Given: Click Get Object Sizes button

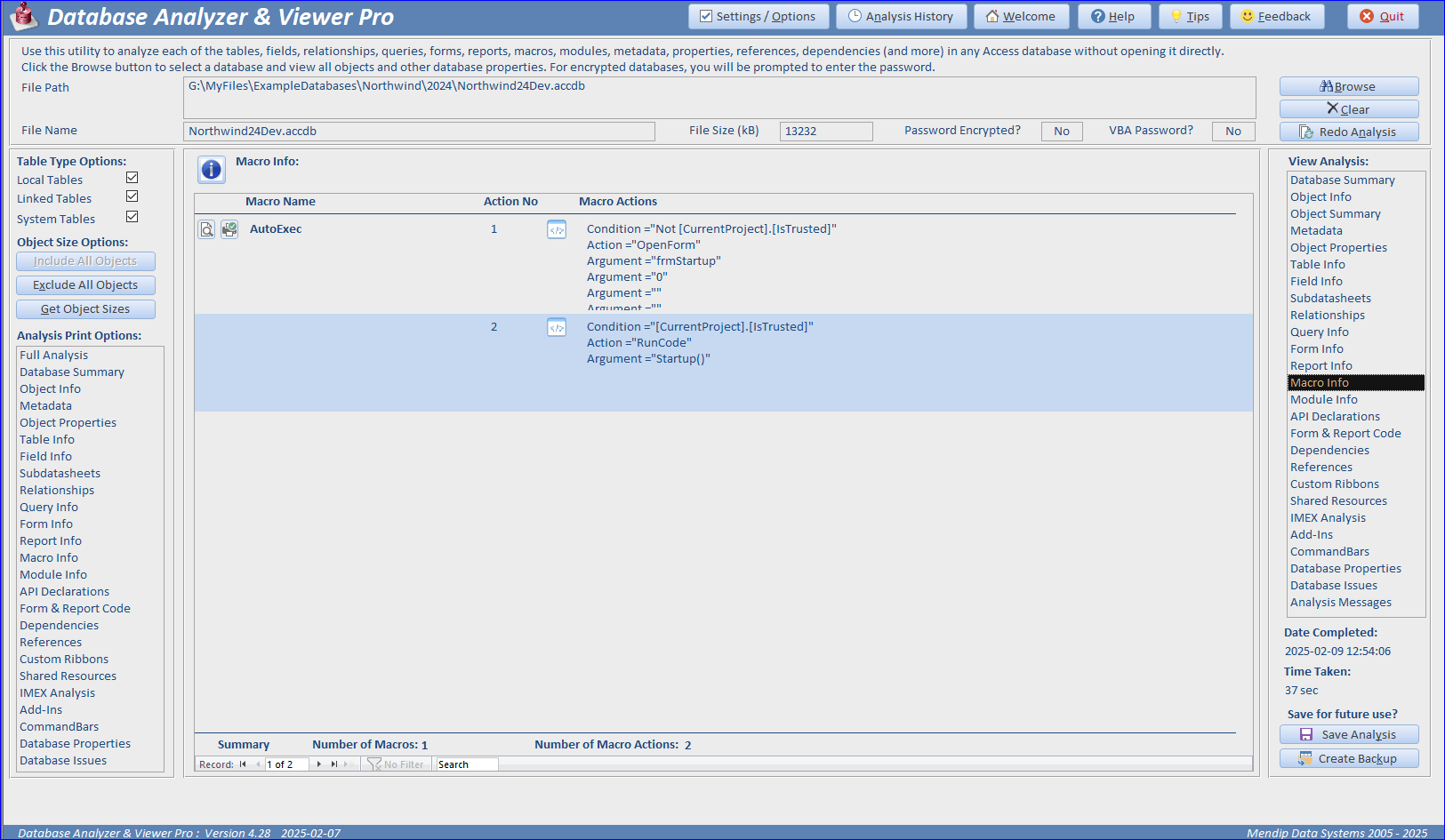Looking at the screenshot, I should tap(85, 309).
